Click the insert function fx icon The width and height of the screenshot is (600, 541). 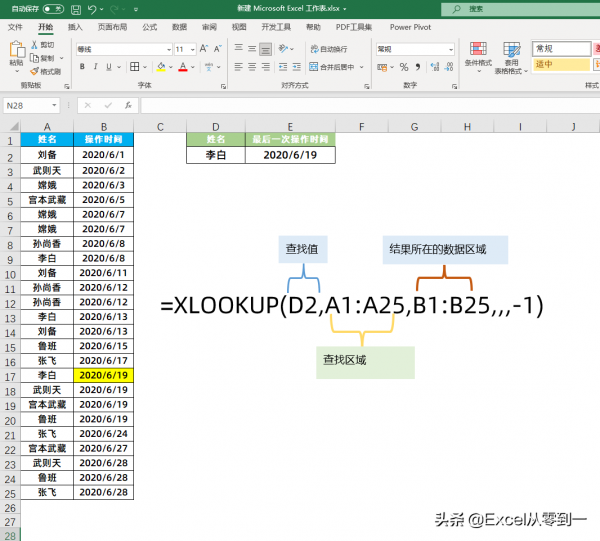[x=127, y=105]
